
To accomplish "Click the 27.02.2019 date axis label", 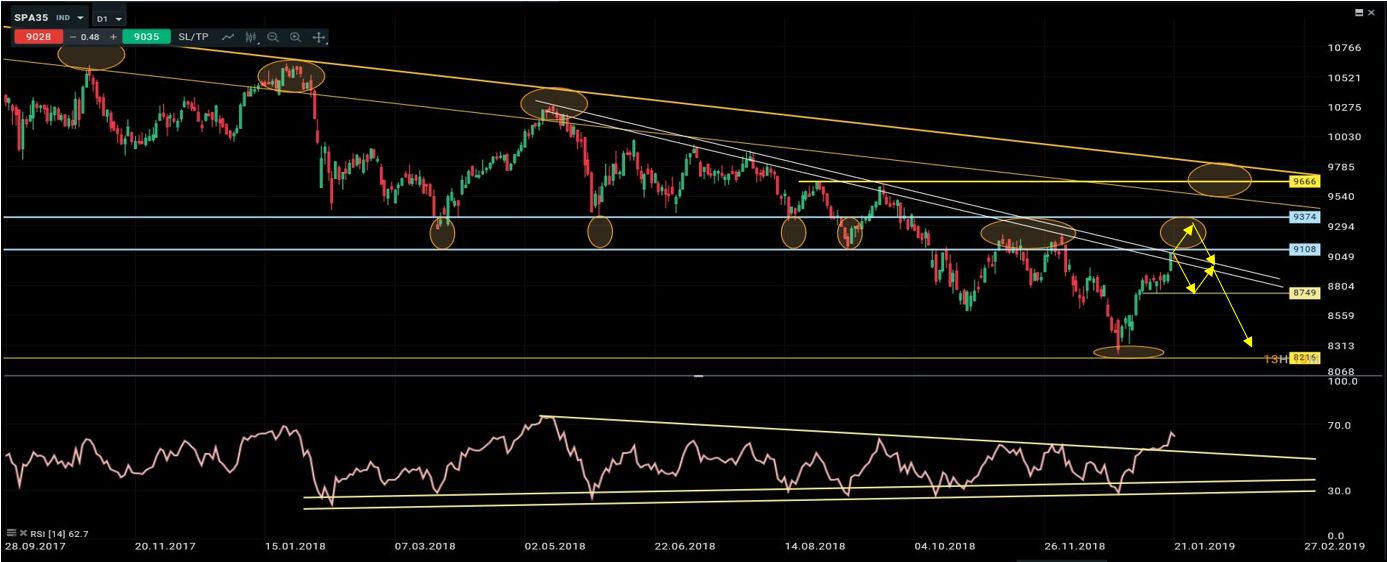I will (x=1336, y=547).
